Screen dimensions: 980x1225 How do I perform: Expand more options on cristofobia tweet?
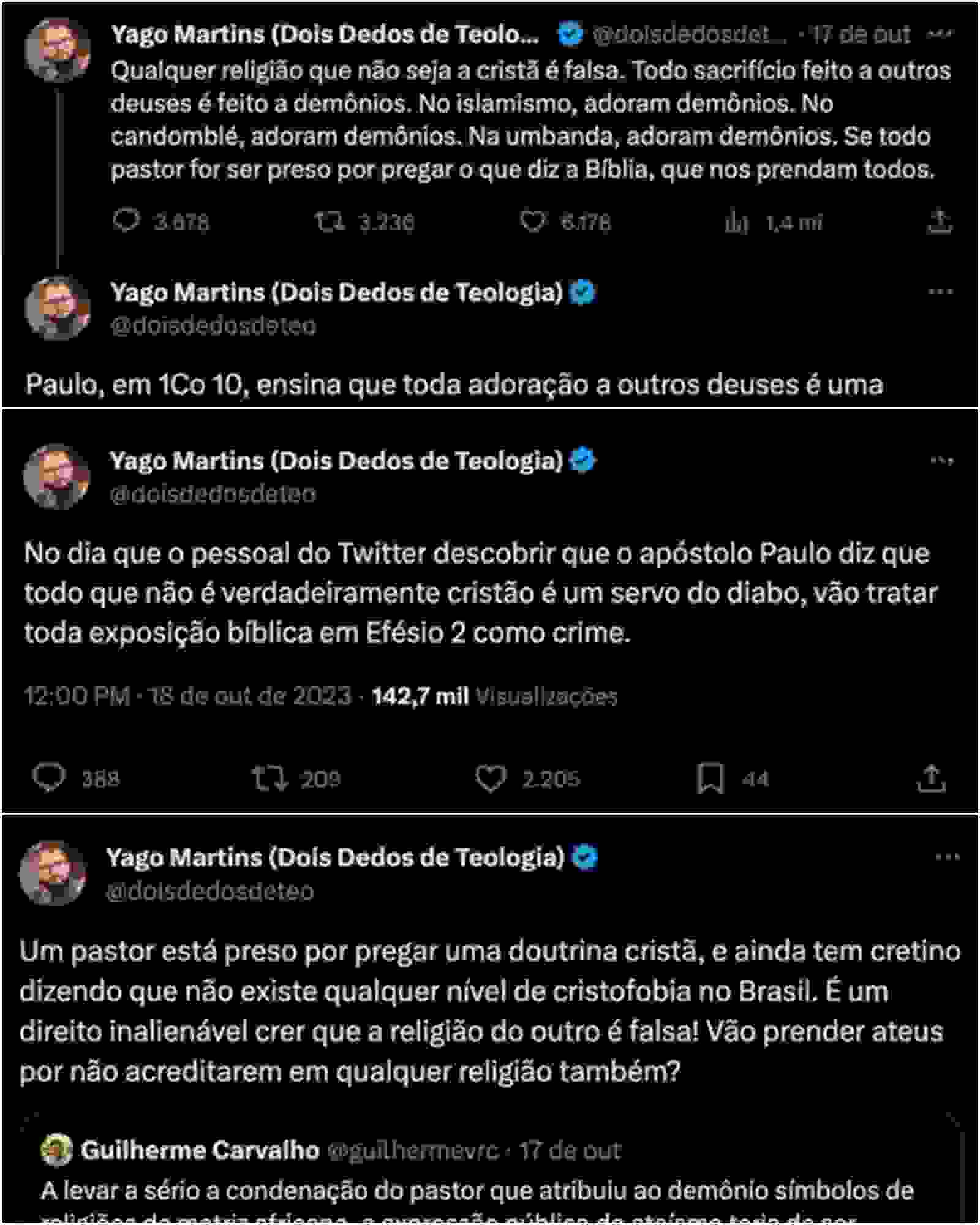pyautogui.click(x=948, y=857)
